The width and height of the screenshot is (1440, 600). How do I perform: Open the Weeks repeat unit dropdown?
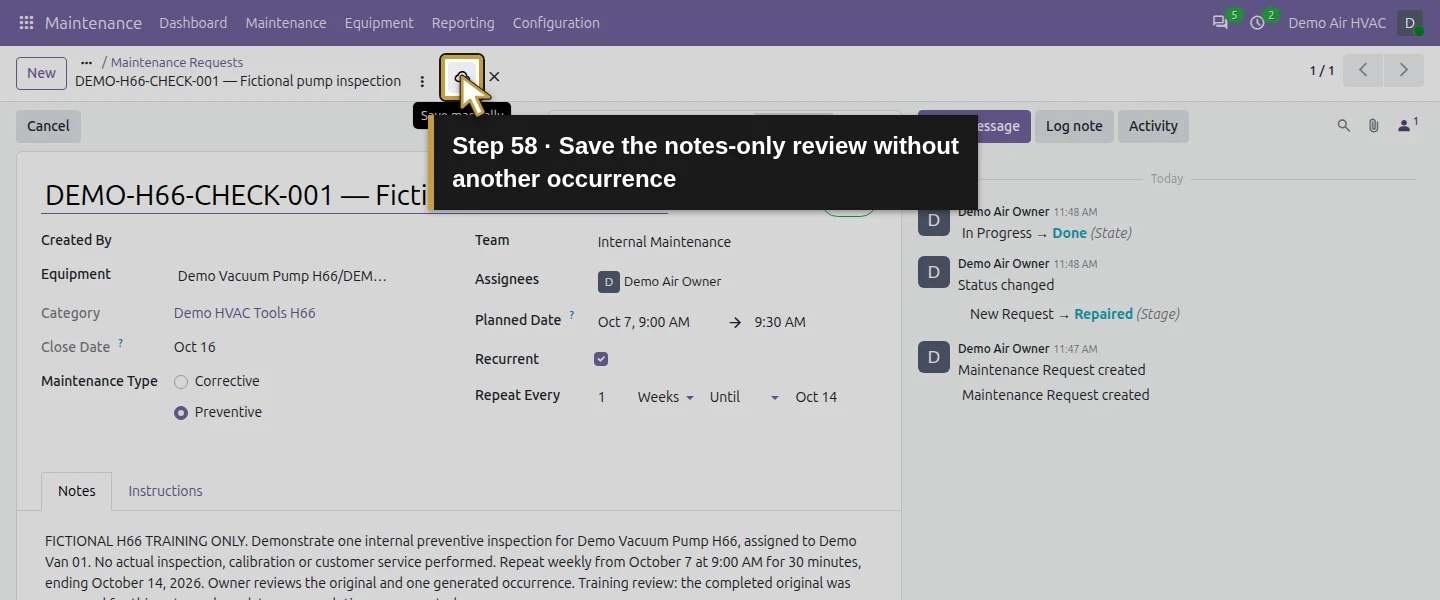pyautogui.click(x=665, y=397)
